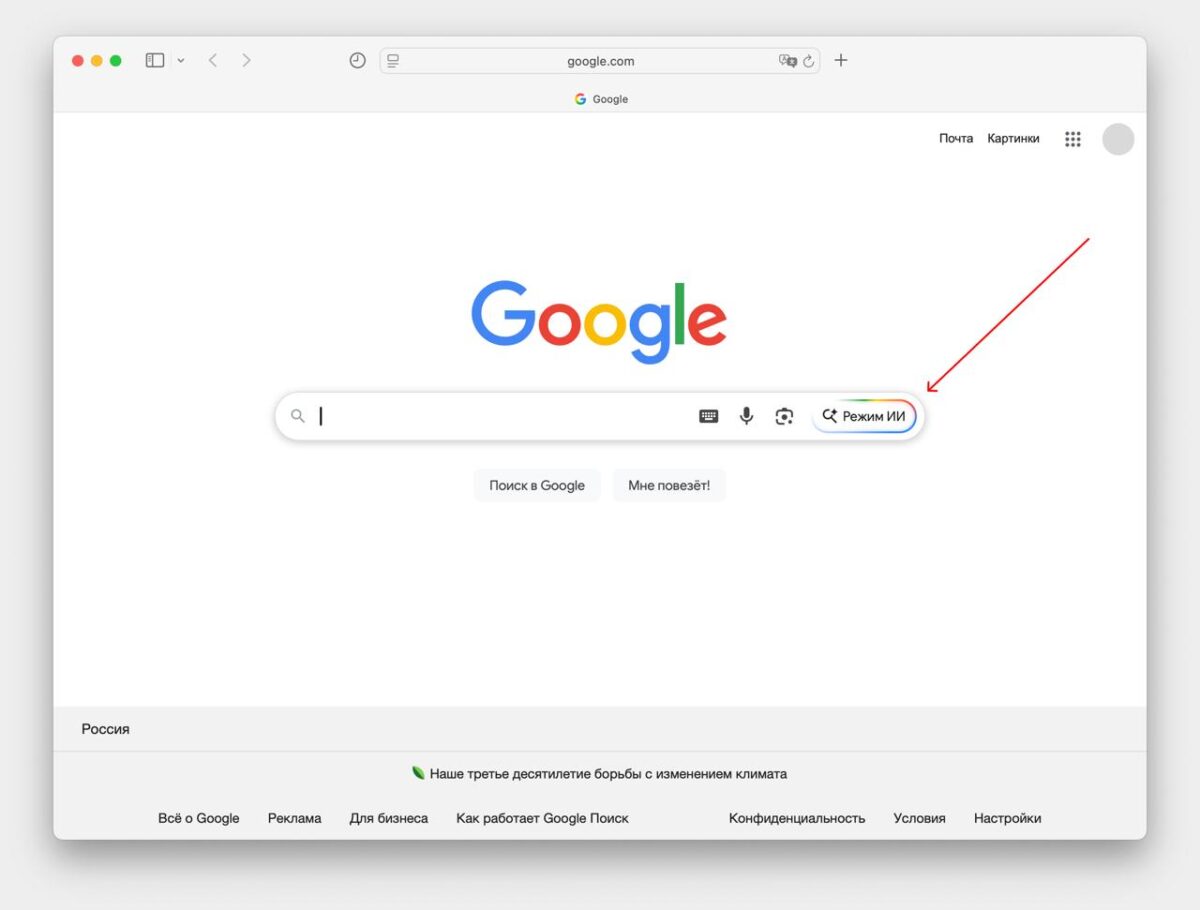The width and height of the screenshot is (1200, 910).
Task: Click the magnifying glass in the search box
Action: pyautogui.click(x=298, y=416)
